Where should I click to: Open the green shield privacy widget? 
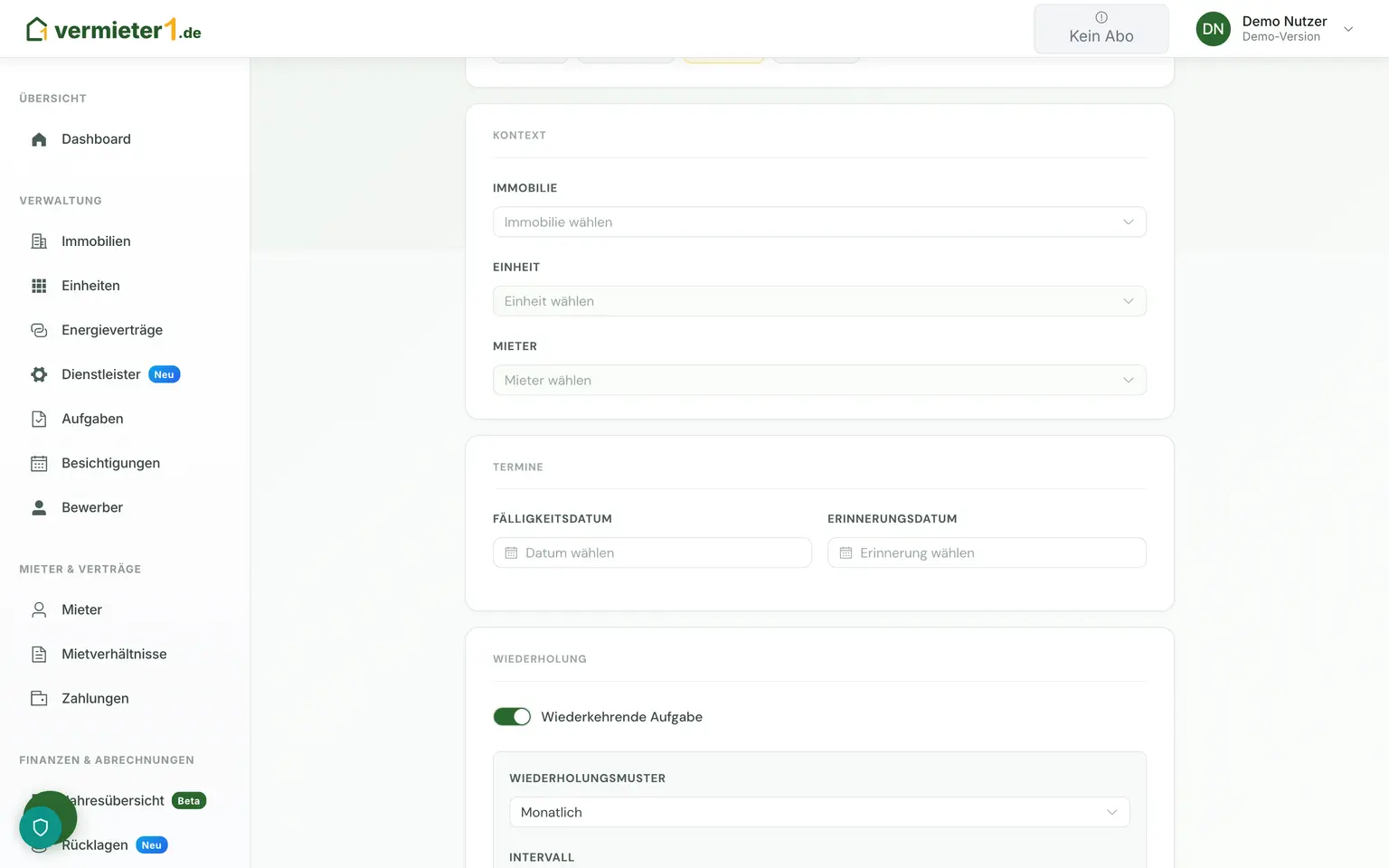(x=41, y=826)
